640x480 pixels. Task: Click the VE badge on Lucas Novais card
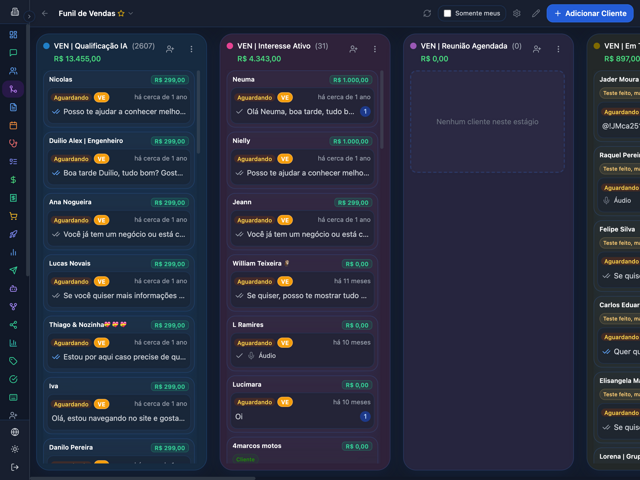tap(101, 282)
